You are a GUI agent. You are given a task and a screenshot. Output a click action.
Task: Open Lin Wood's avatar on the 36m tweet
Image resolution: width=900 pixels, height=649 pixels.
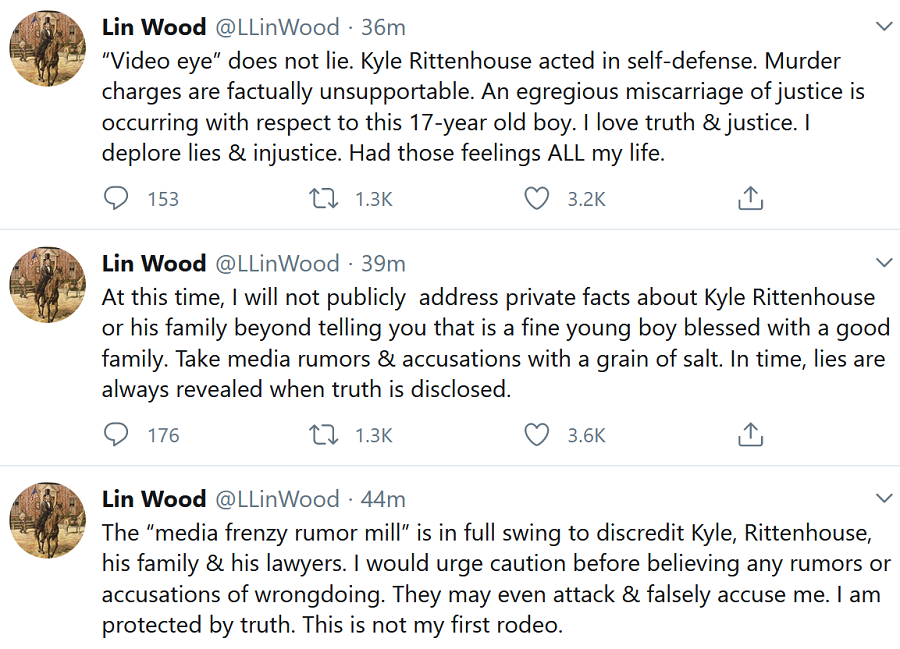click(48, 48)
